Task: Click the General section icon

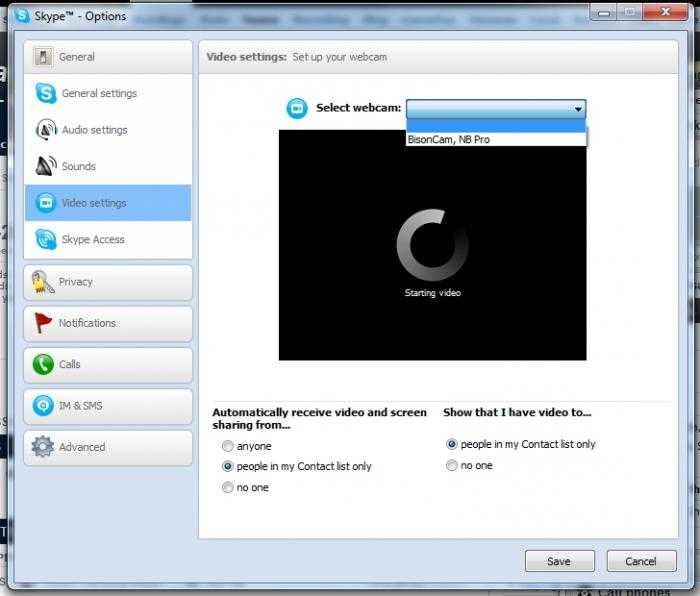Action: point(43,57)
